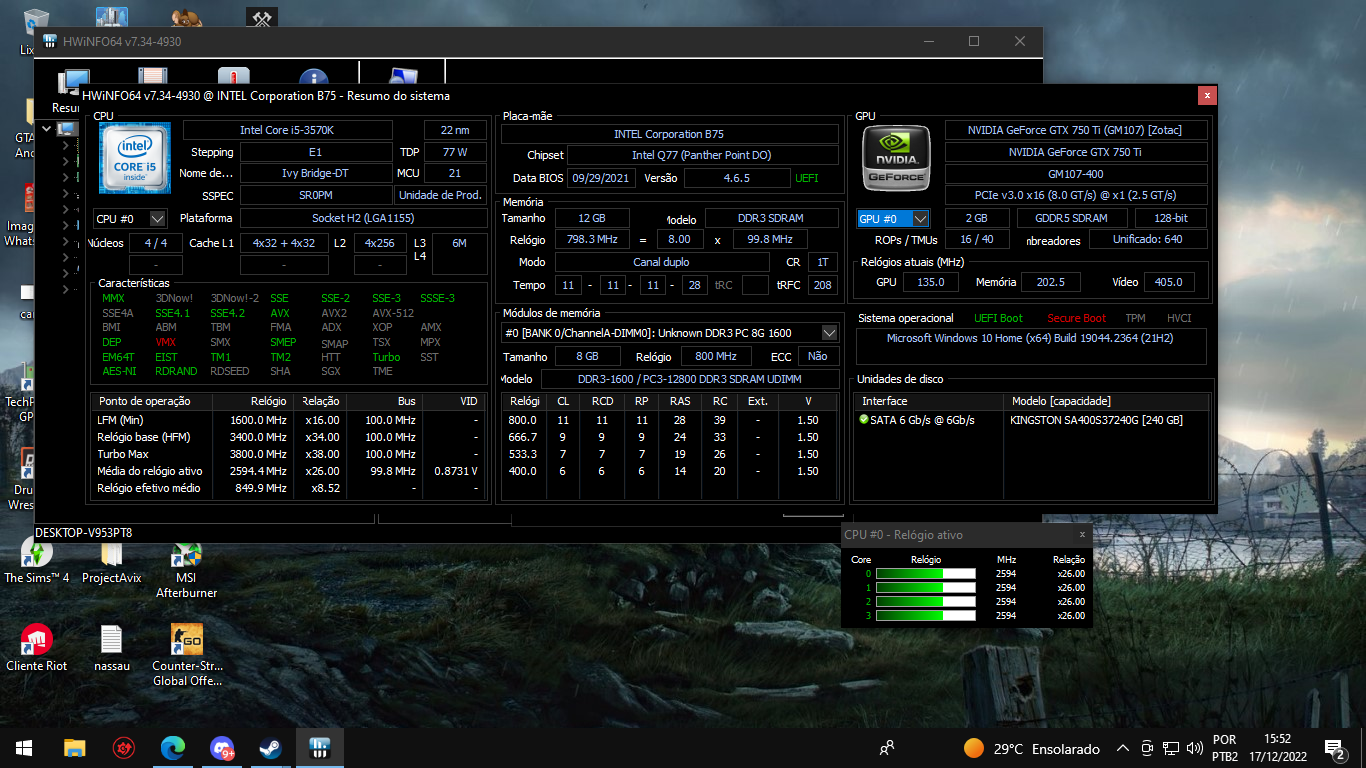Click the taskbar clock showing 15:52

pyautogui.click(x=1276, y=748)
